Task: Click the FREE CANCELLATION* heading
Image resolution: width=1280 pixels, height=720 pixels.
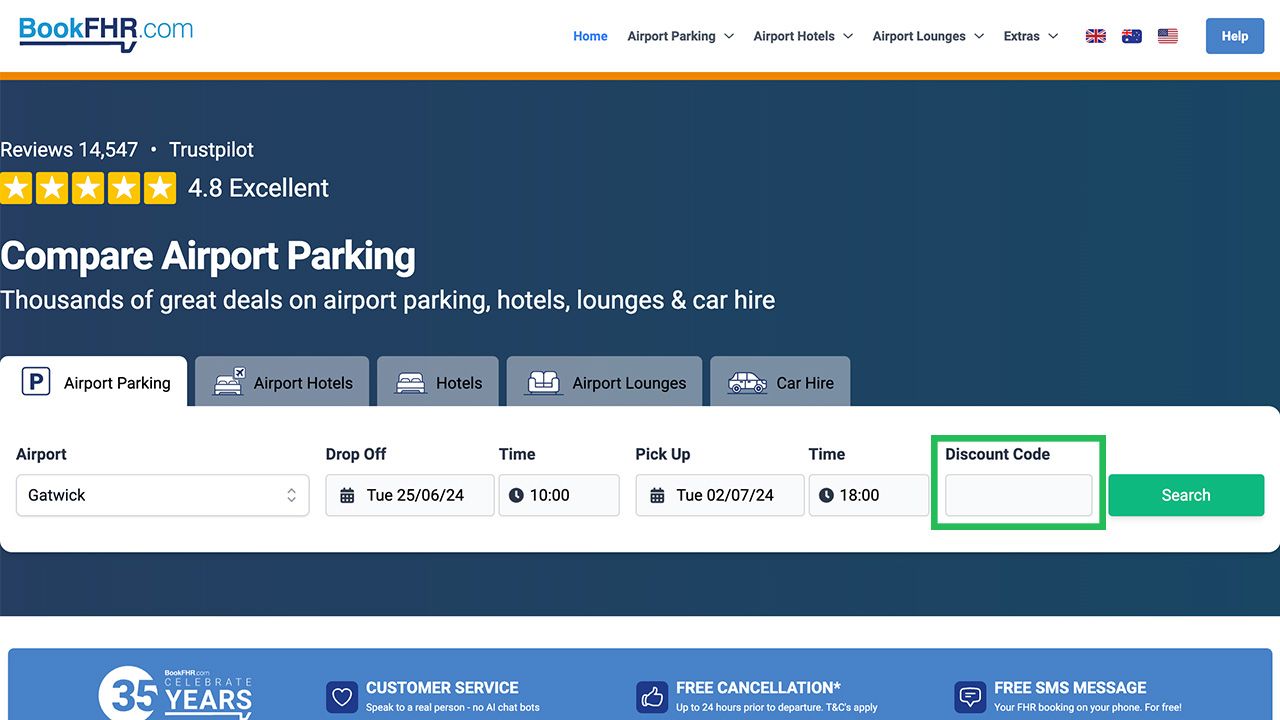Action: pos(758,688)
